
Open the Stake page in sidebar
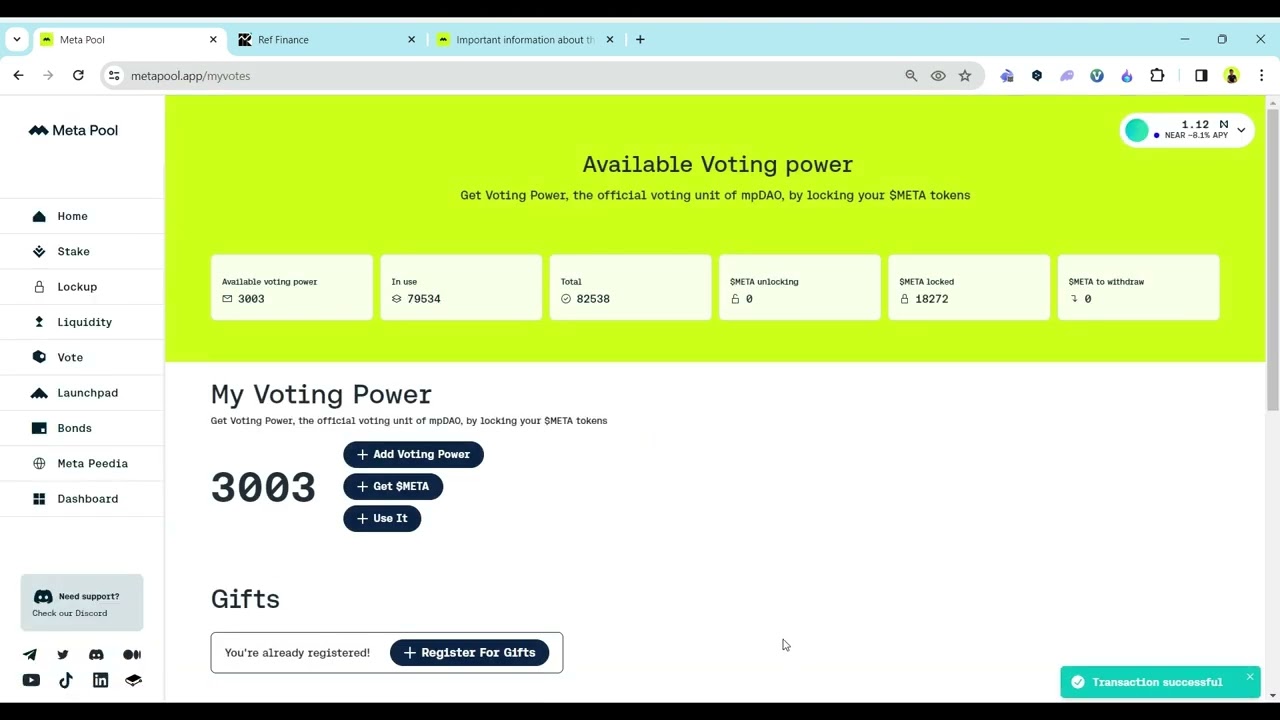[x=73, y=251]
